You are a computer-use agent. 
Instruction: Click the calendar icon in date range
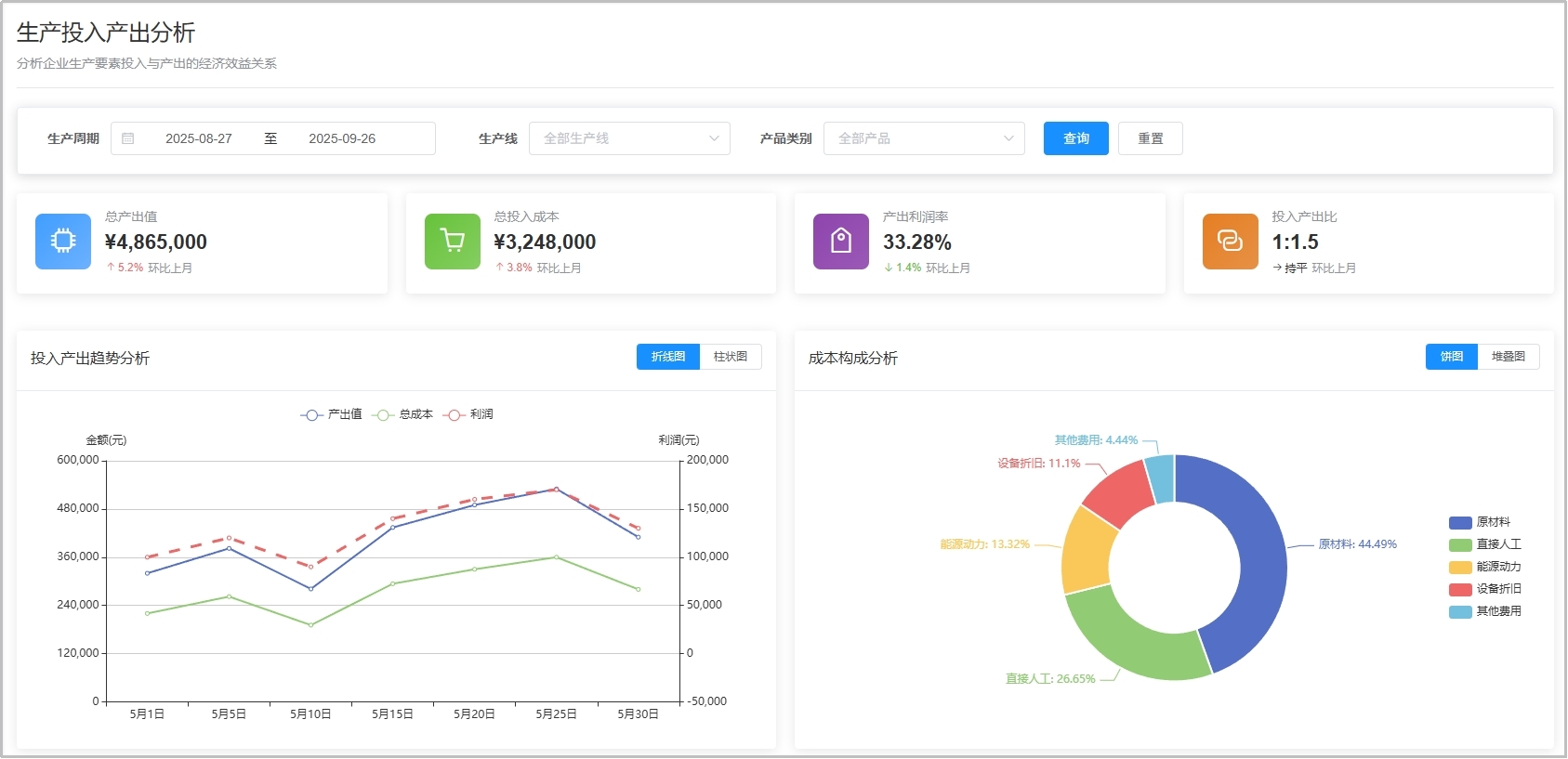tap(128, 138)
